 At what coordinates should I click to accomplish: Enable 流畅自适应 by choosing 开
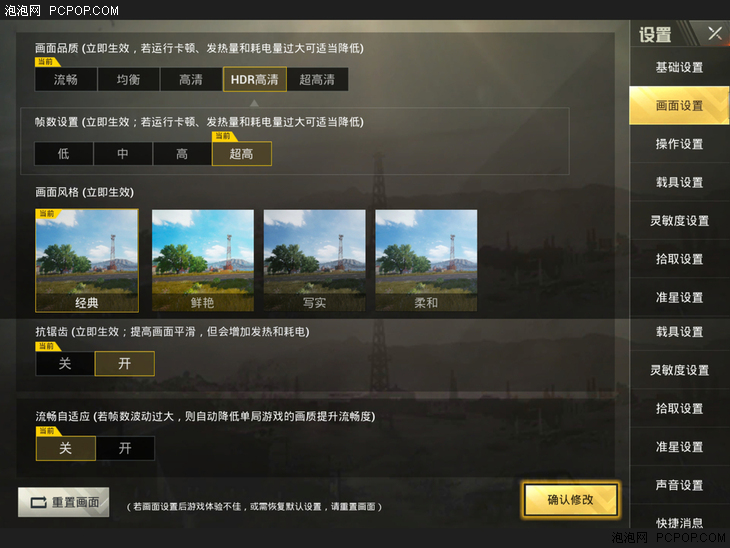pos(125,448)
